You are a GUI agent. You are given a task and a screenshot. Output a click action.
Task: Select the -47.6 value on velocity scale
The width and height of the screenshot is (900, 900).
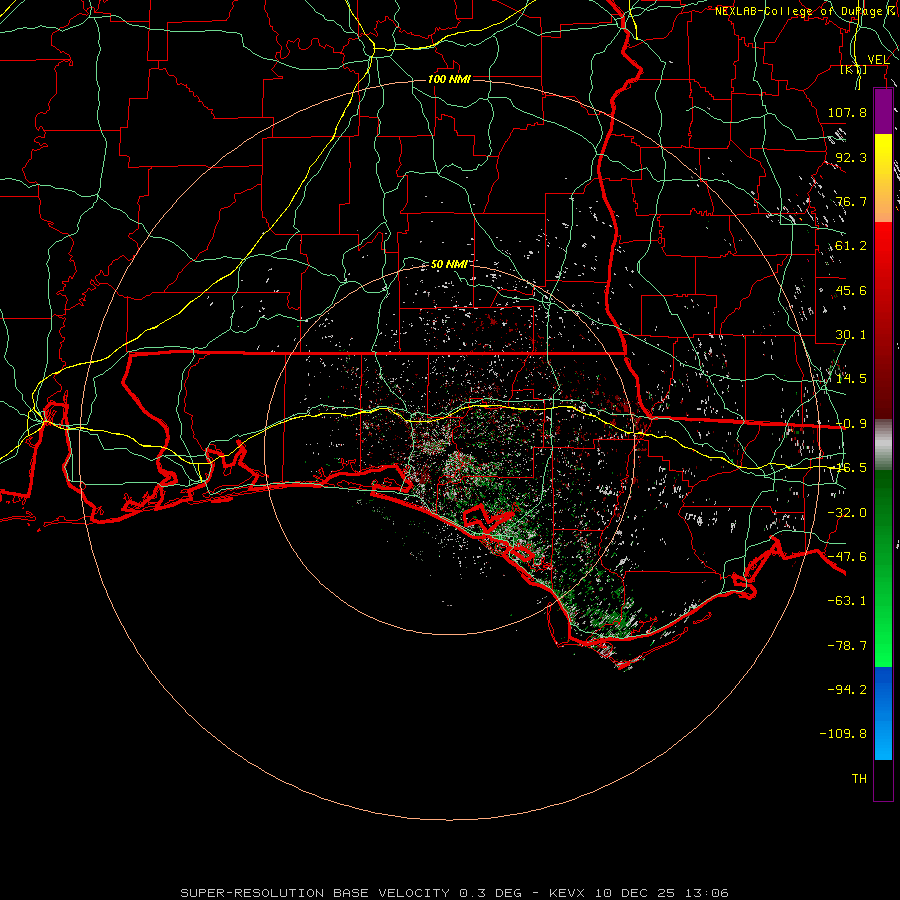[847, 557]
